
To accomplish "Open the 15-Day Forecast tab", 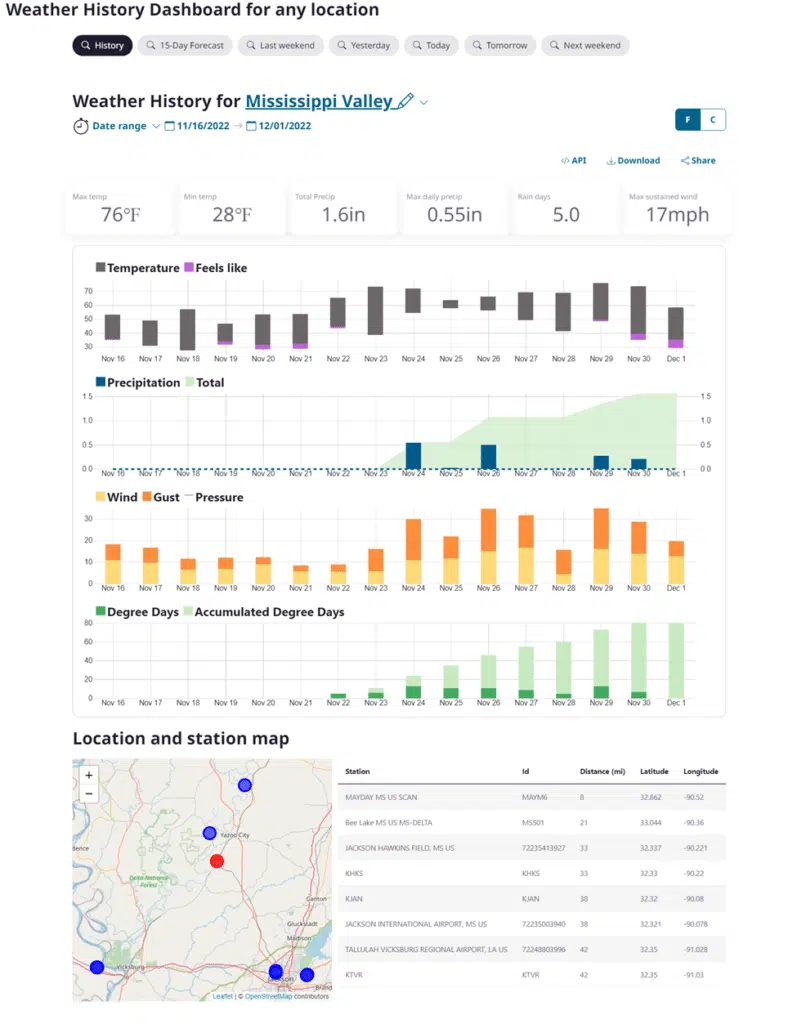I will (x=185, y=45).
